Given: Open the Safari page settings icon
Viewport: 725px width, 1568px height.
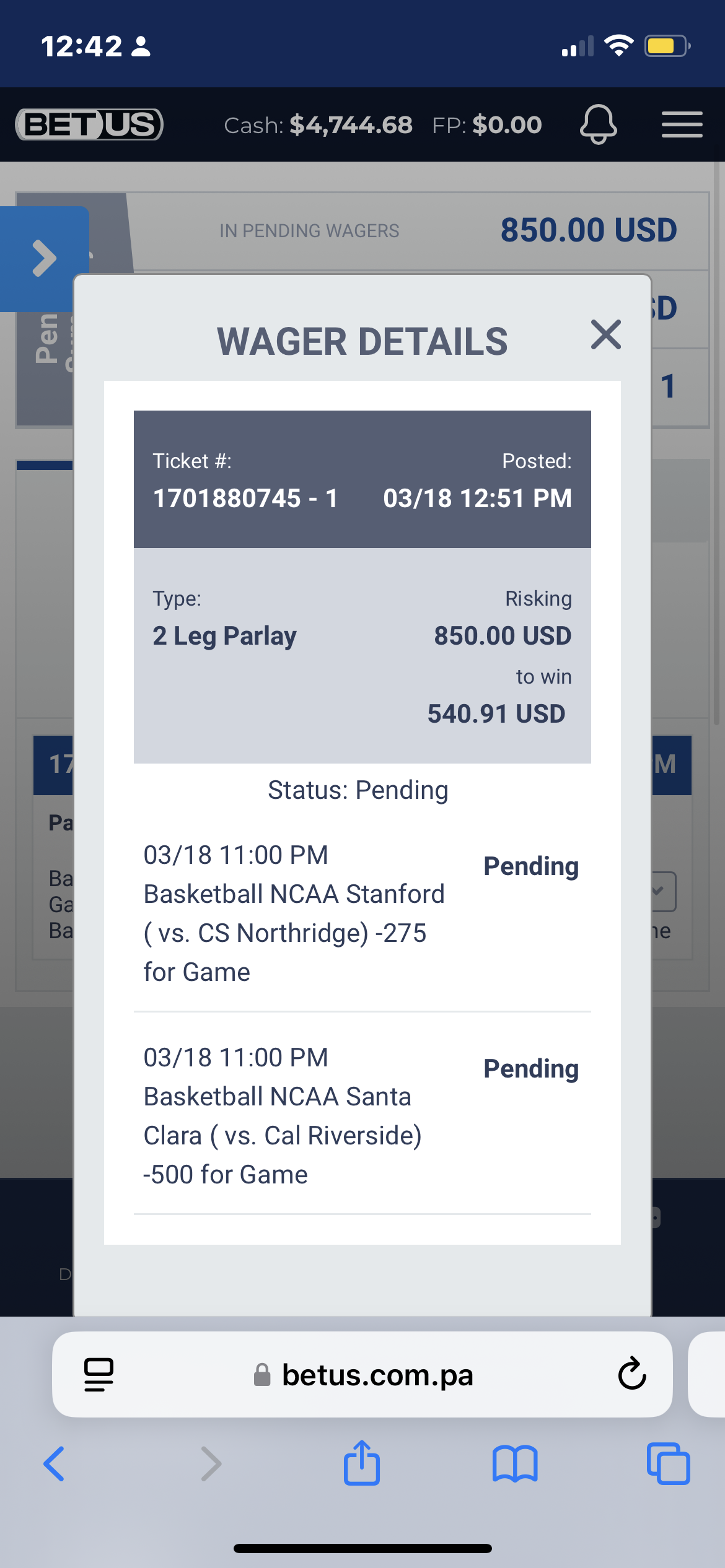Looking at the screenshot, I should 99,1375.
